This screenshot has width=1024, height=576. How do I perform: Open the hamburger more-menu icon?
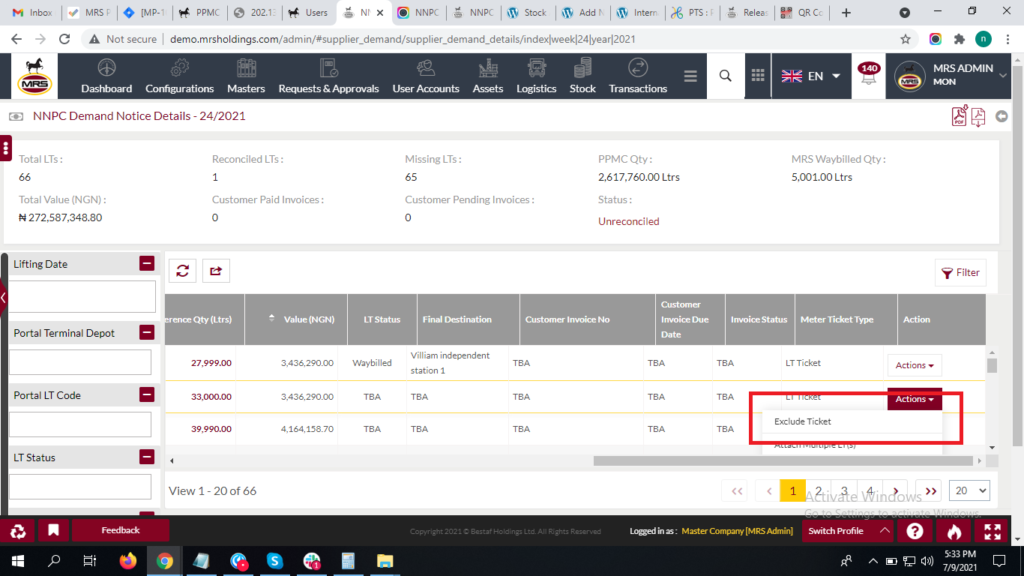pos(690,76)
